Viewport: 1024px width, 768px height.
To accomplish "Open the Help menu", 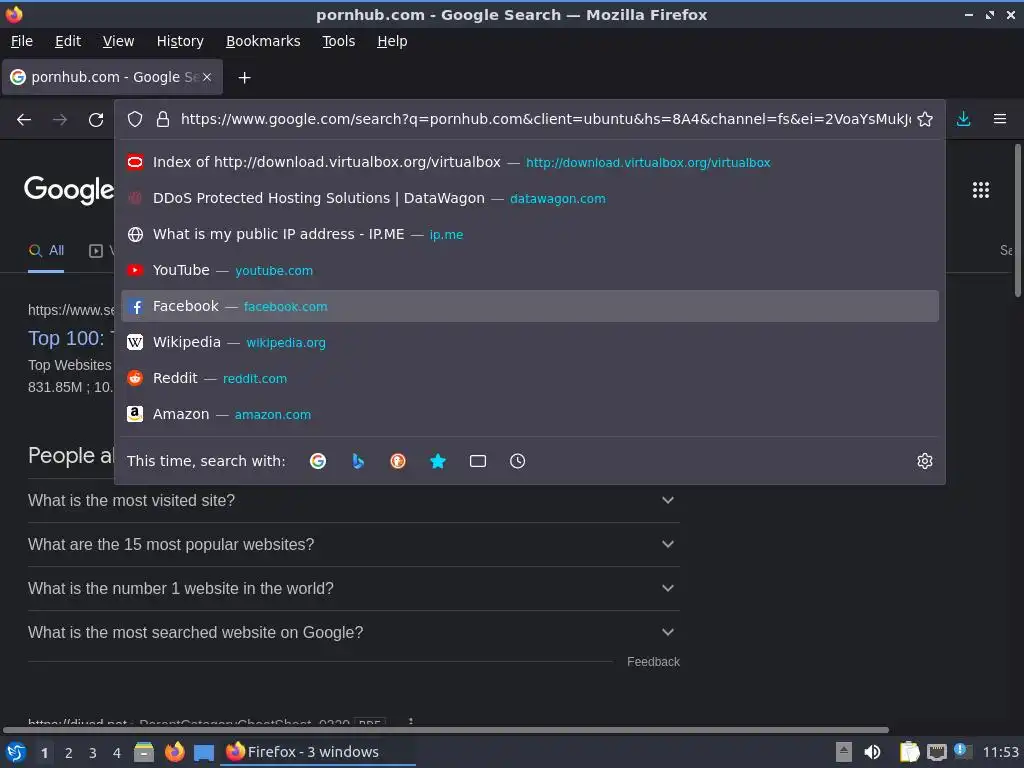I will (x=392, y=41).
